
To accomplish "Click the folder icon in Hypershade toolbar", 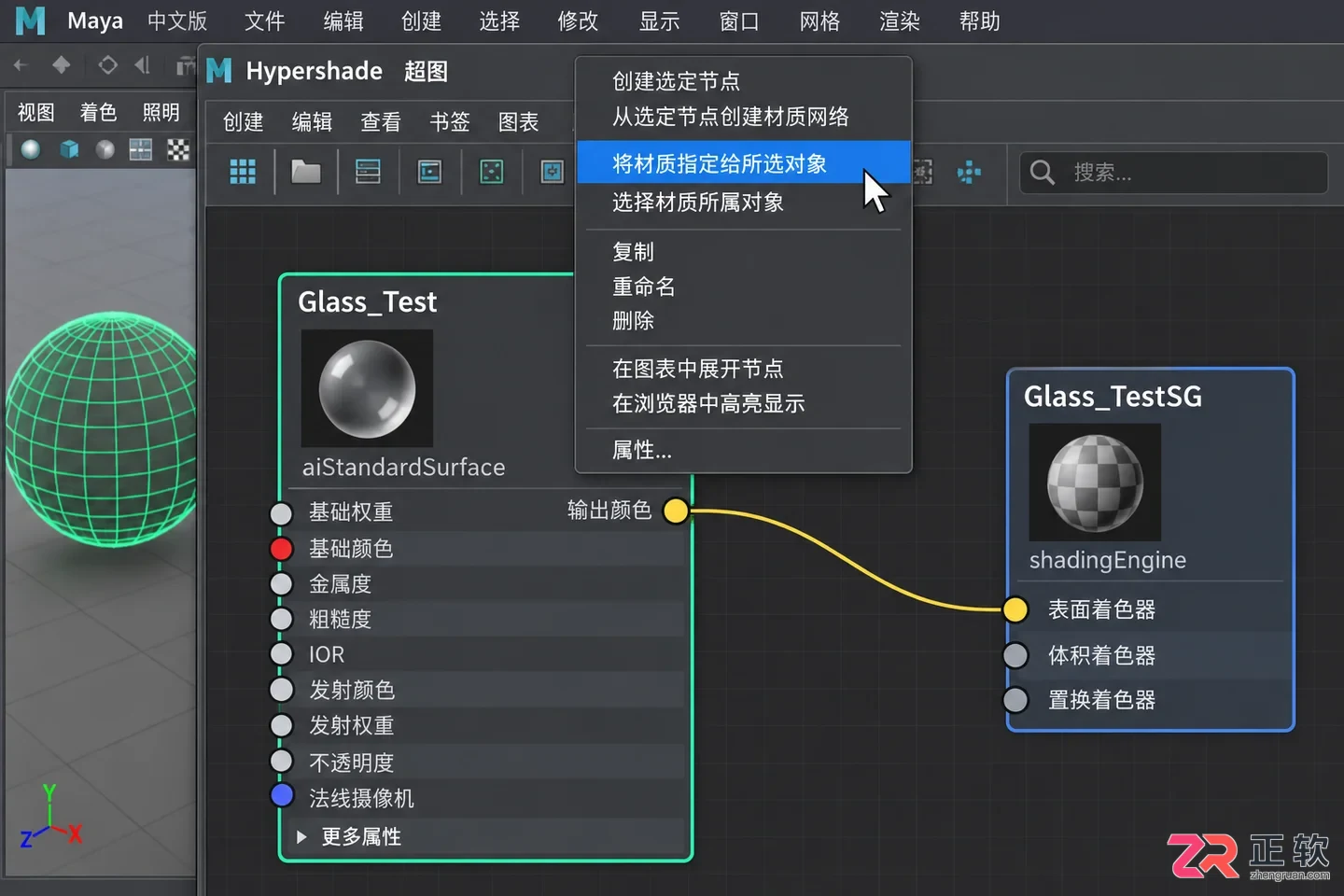I will 305,172.
